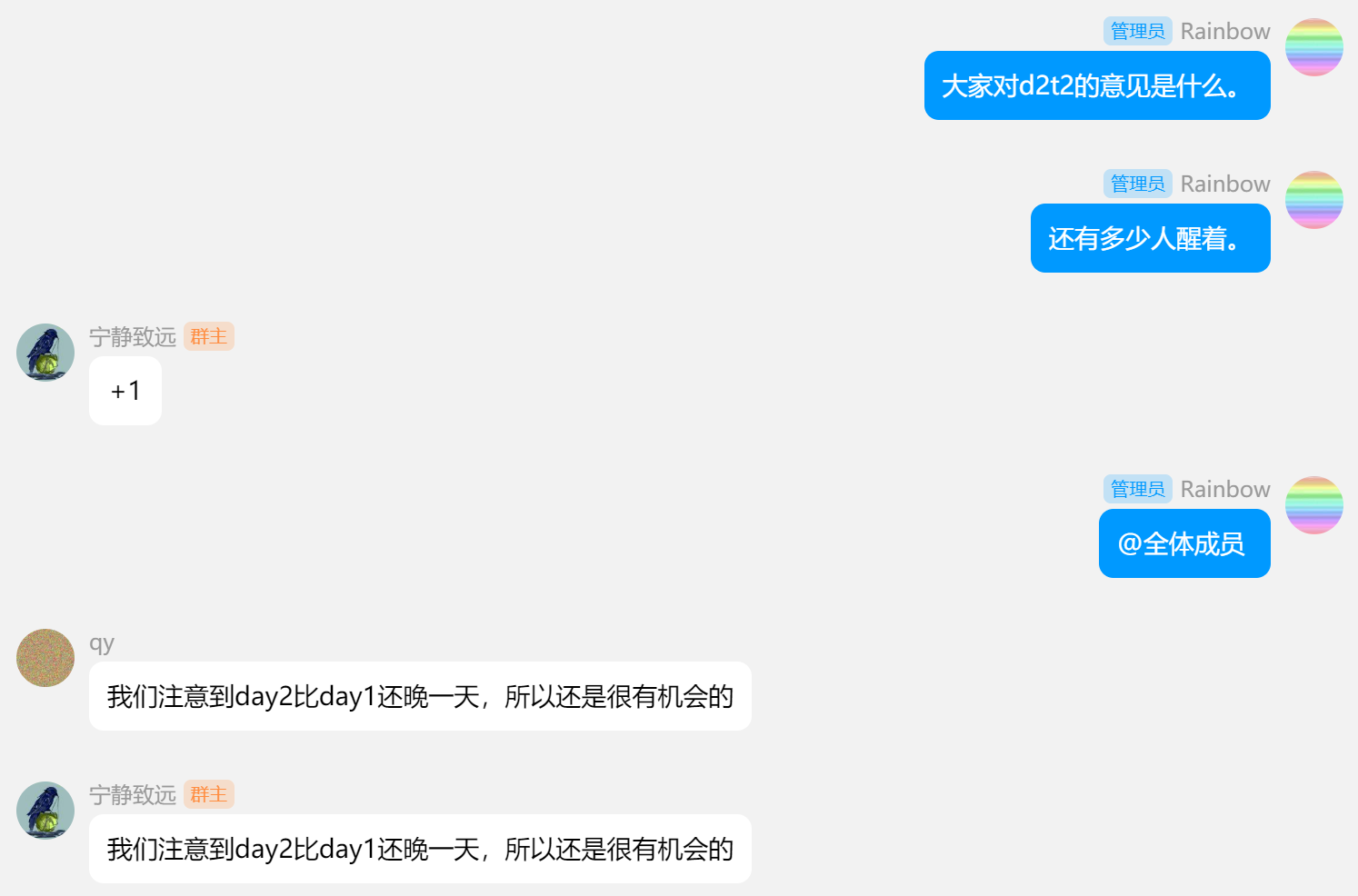The width and height of the screenshot is (1358, 896).
Task: Click 宁静致远's avatar beside the last day2 message
Action: click(45, 811)
